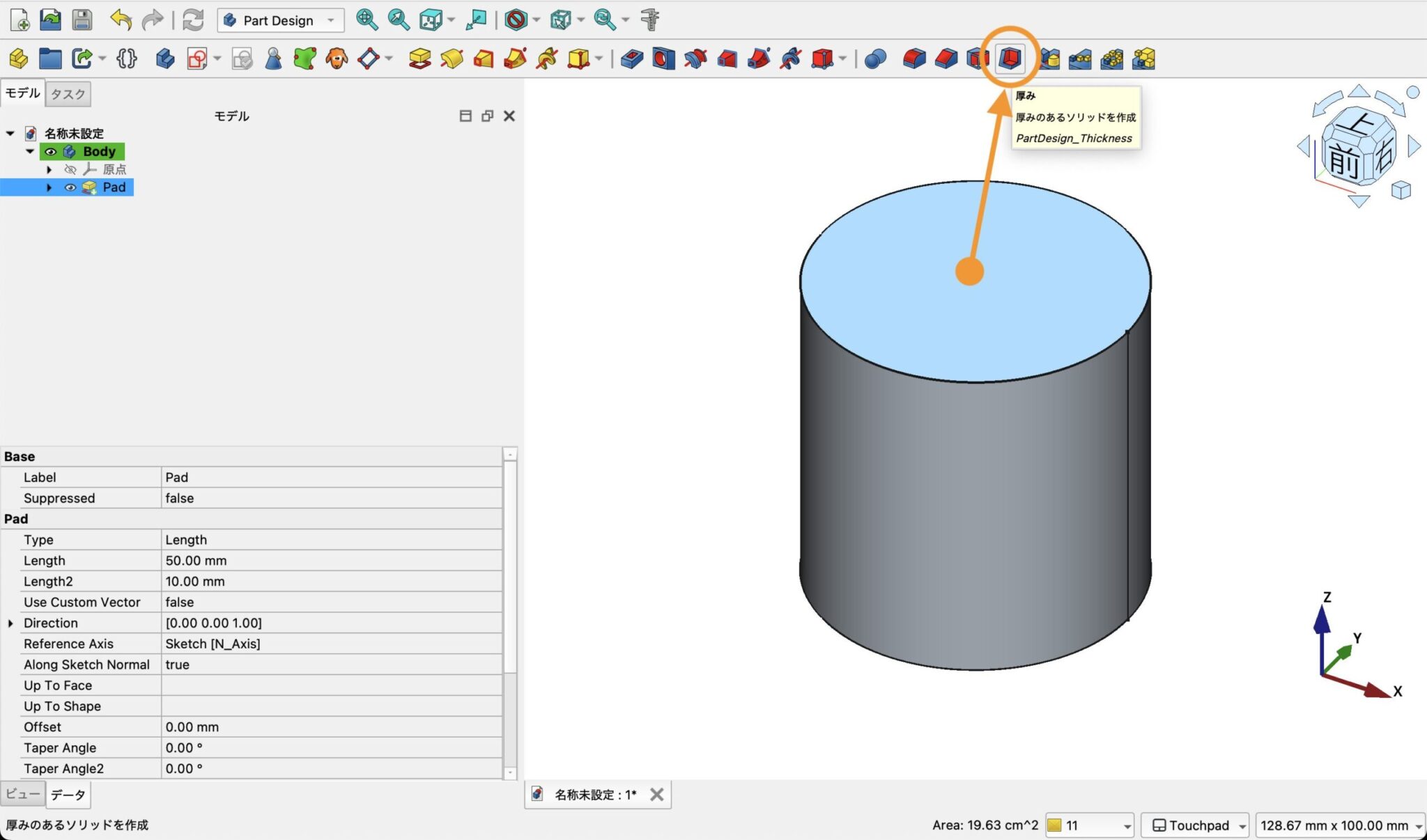Click the measure tool caliper icon

tap(650, 20)
